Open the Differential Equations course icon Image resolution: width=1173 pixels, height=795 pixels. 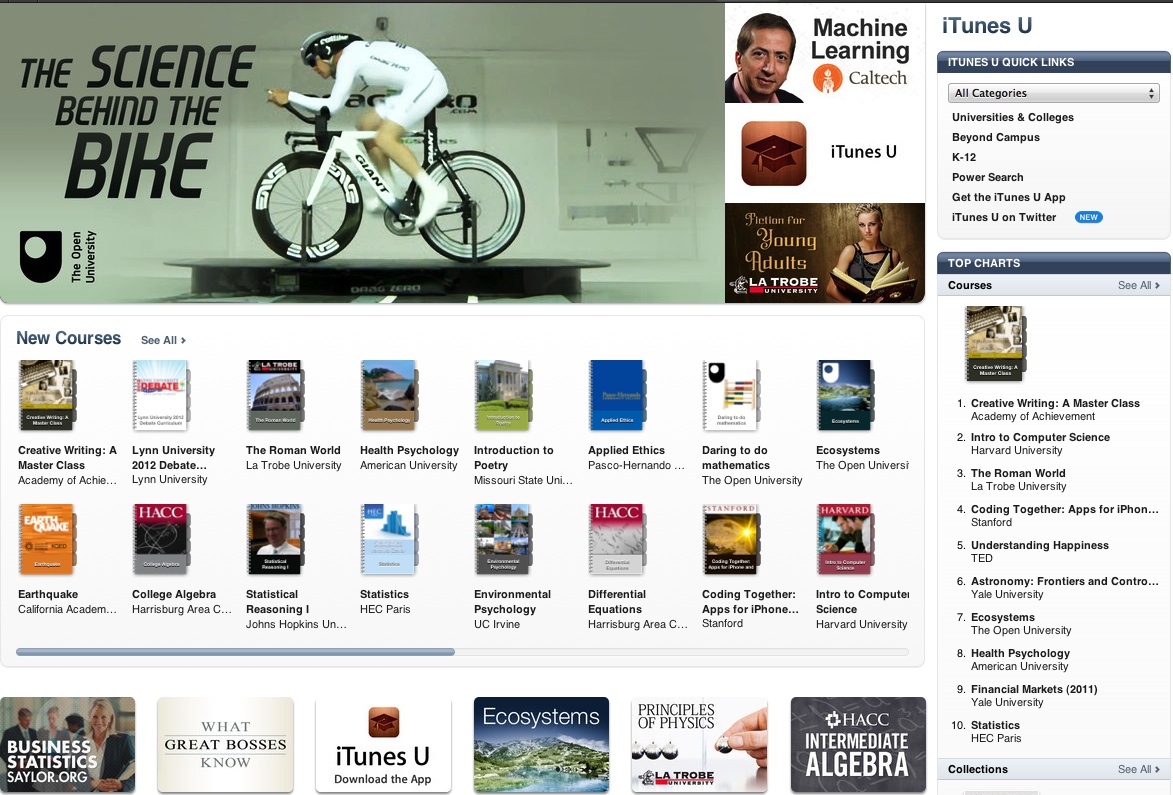(x=616, y=539)
